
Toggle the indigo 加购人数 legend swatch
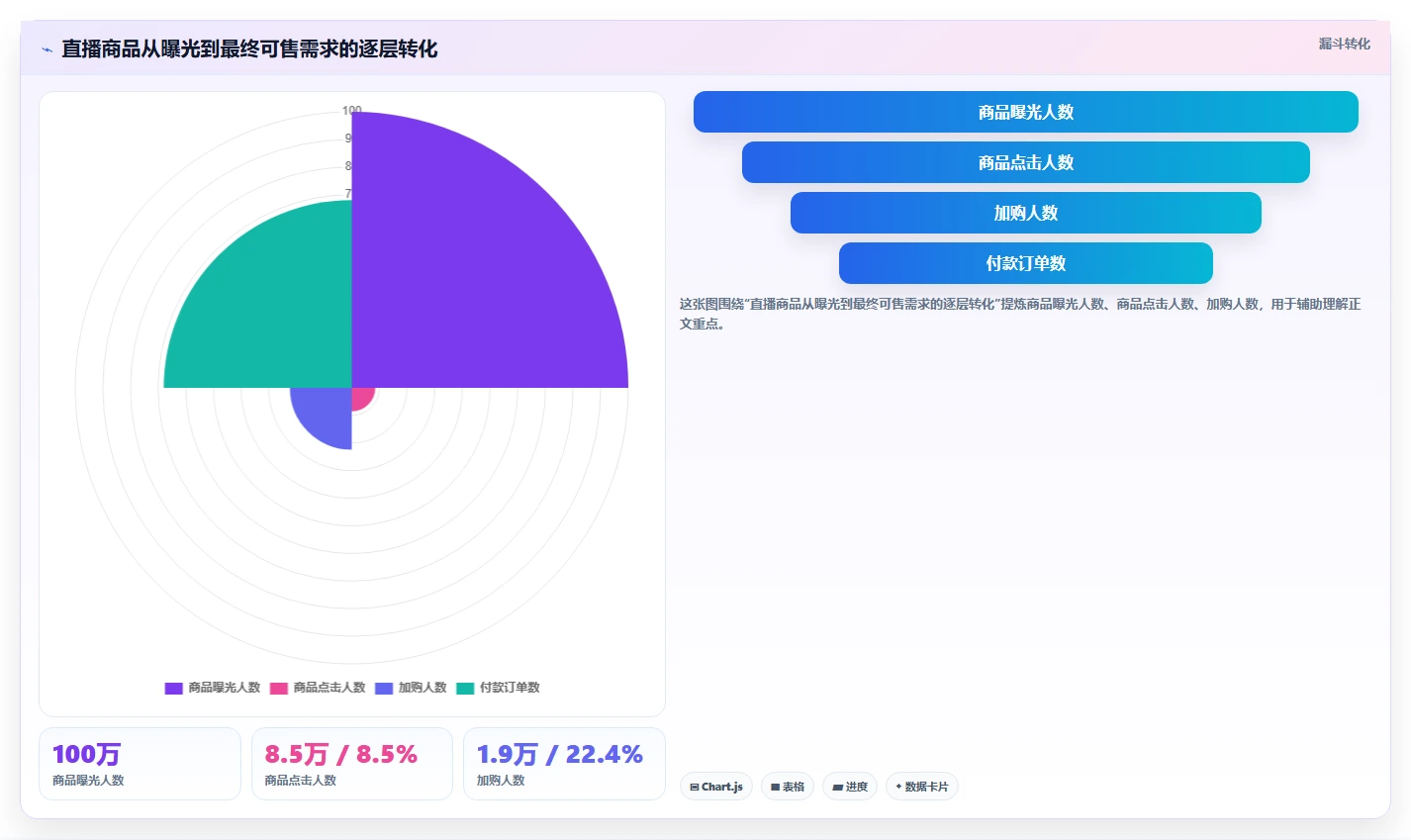pyautogui.click(x=384, y=688)
